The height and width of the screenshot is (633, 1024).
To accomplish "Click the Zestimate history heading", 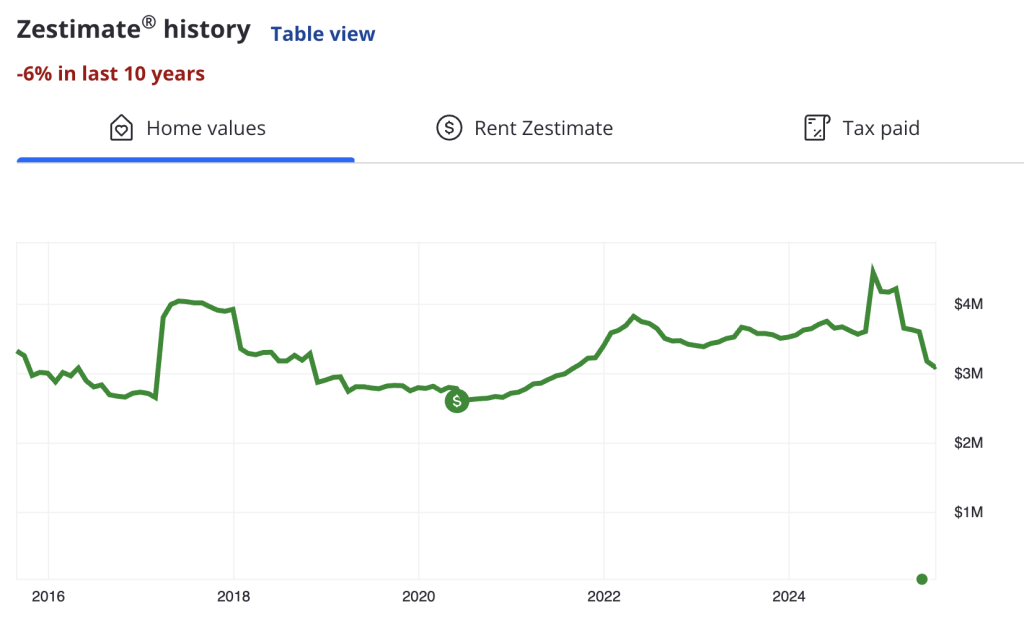I will [133, 30].
